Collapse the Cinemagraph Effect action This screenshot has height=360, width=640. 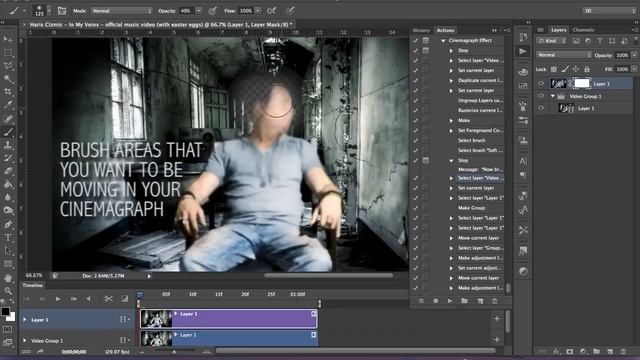443,40
